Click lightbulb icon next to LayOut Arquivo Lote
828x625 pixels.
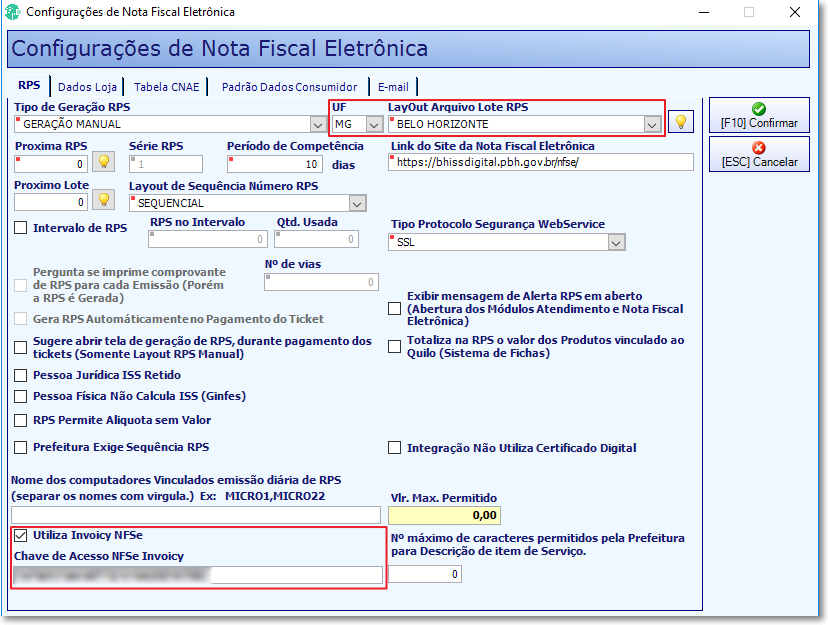[x=681, y=122]
